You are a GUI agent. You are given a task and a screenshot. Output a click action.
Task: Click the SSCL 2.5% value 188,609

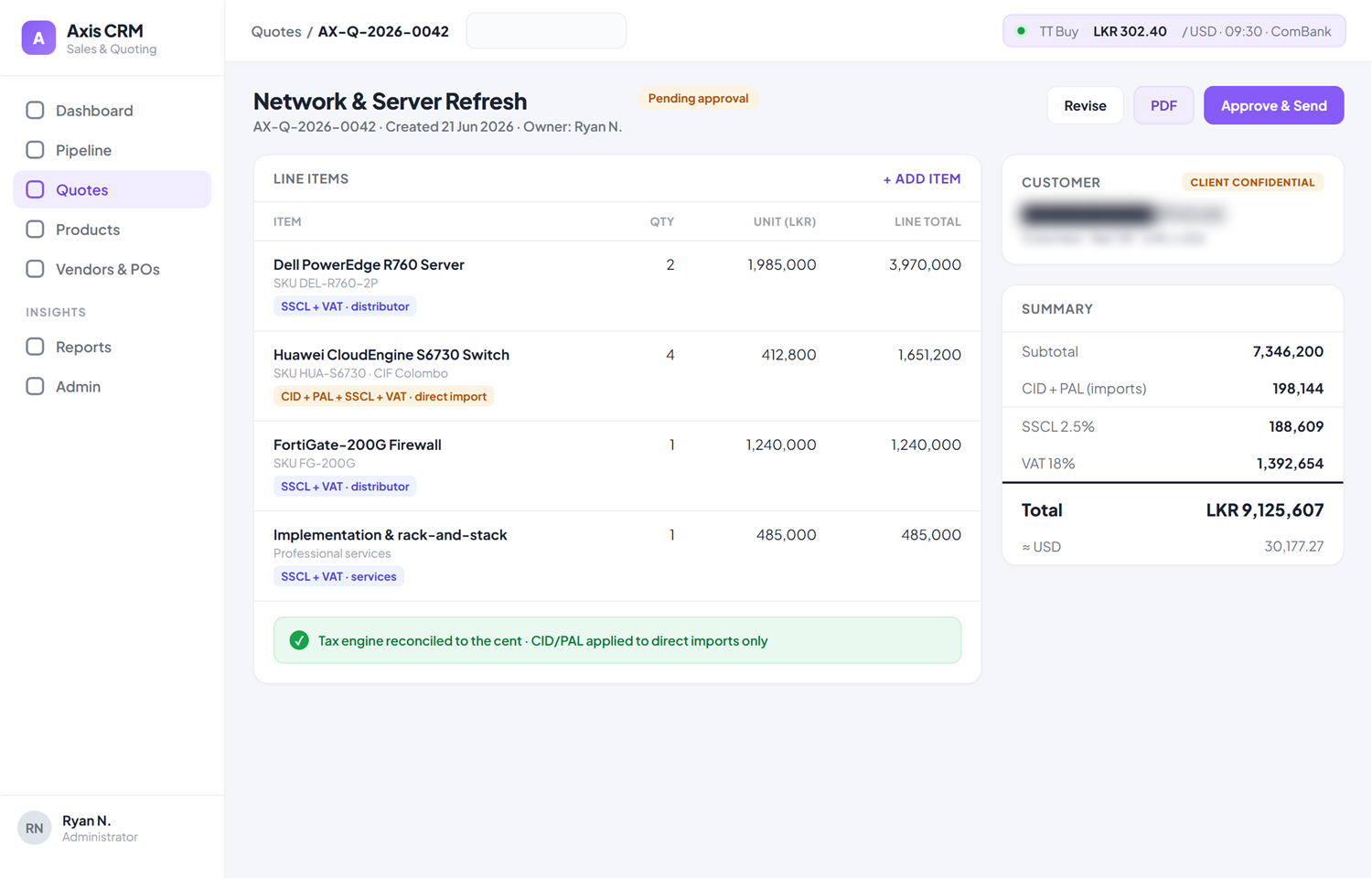pyautogui.click(x=1296, y=426)
